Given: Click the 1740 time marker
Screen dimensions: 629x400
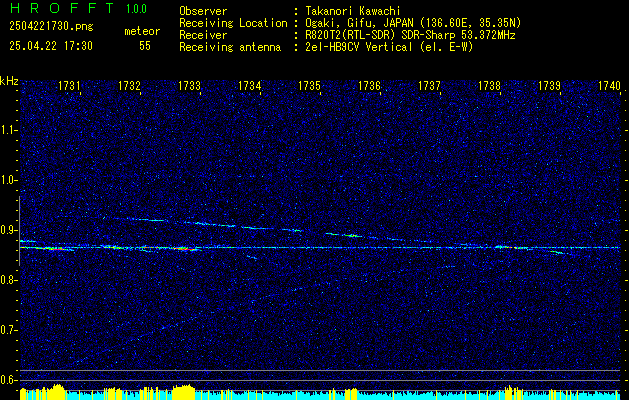Looking at the screenshot, I should (609, 85).
